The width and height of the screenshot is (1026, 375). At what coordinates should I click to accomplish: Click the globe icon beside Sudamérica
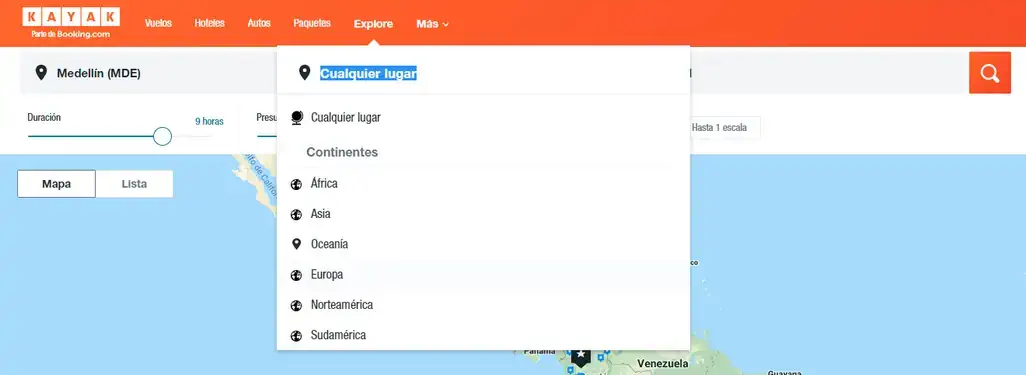coord(296,336)
